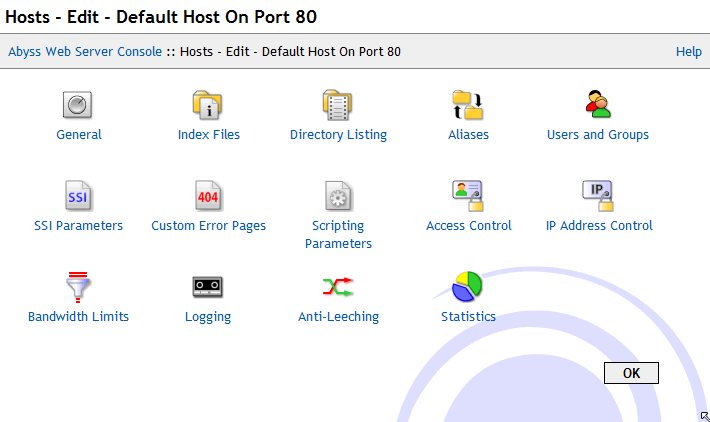Open the Directory Listing folder icon
The width and height of the screenshot is (710, 422).
click(337, 105)
